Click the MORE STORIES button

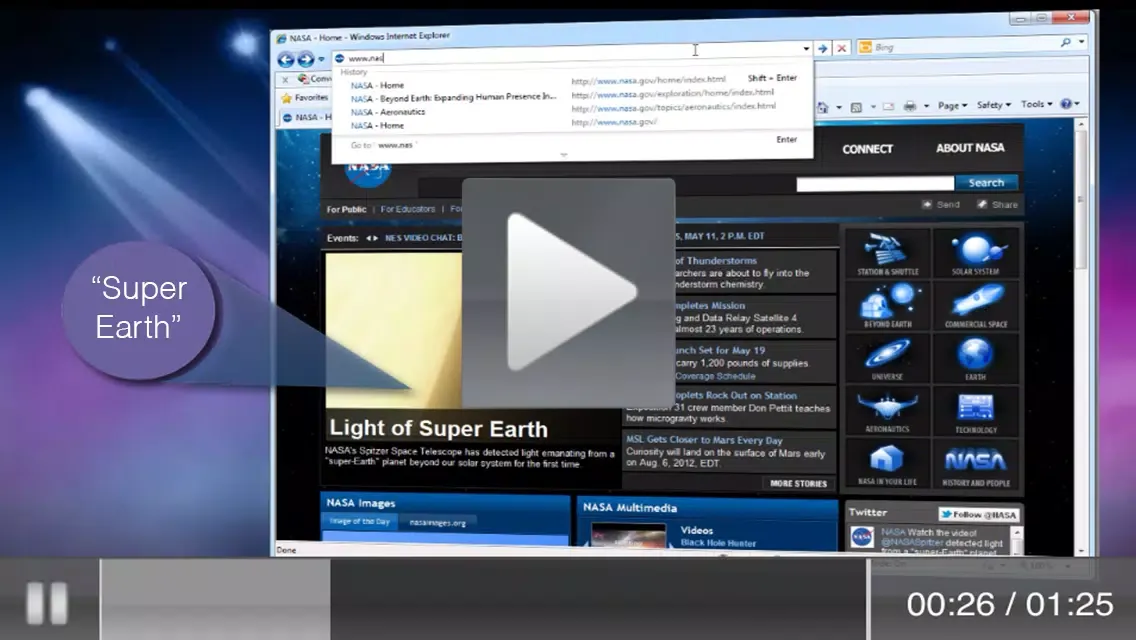pyautogui.click(x=798, y=483)
